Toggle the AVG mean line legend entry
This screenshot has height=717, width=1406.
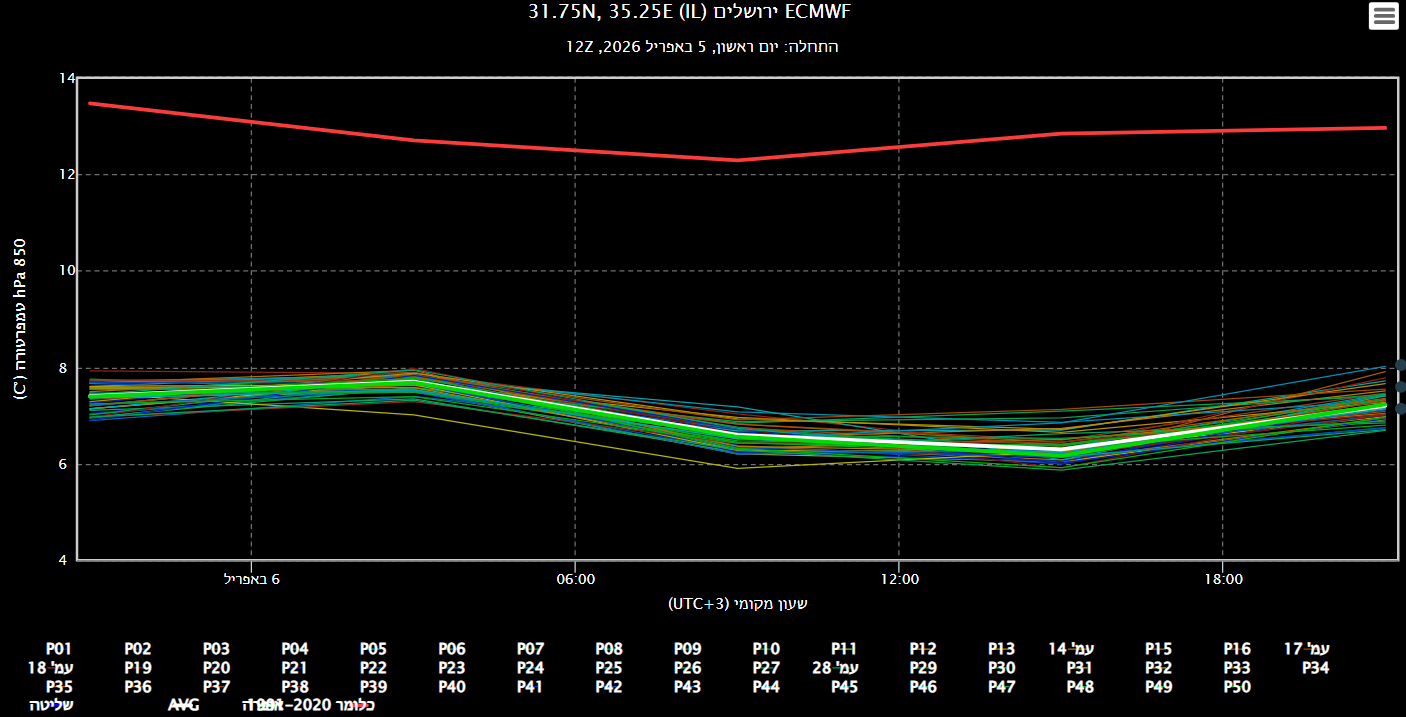pos(184,705)
